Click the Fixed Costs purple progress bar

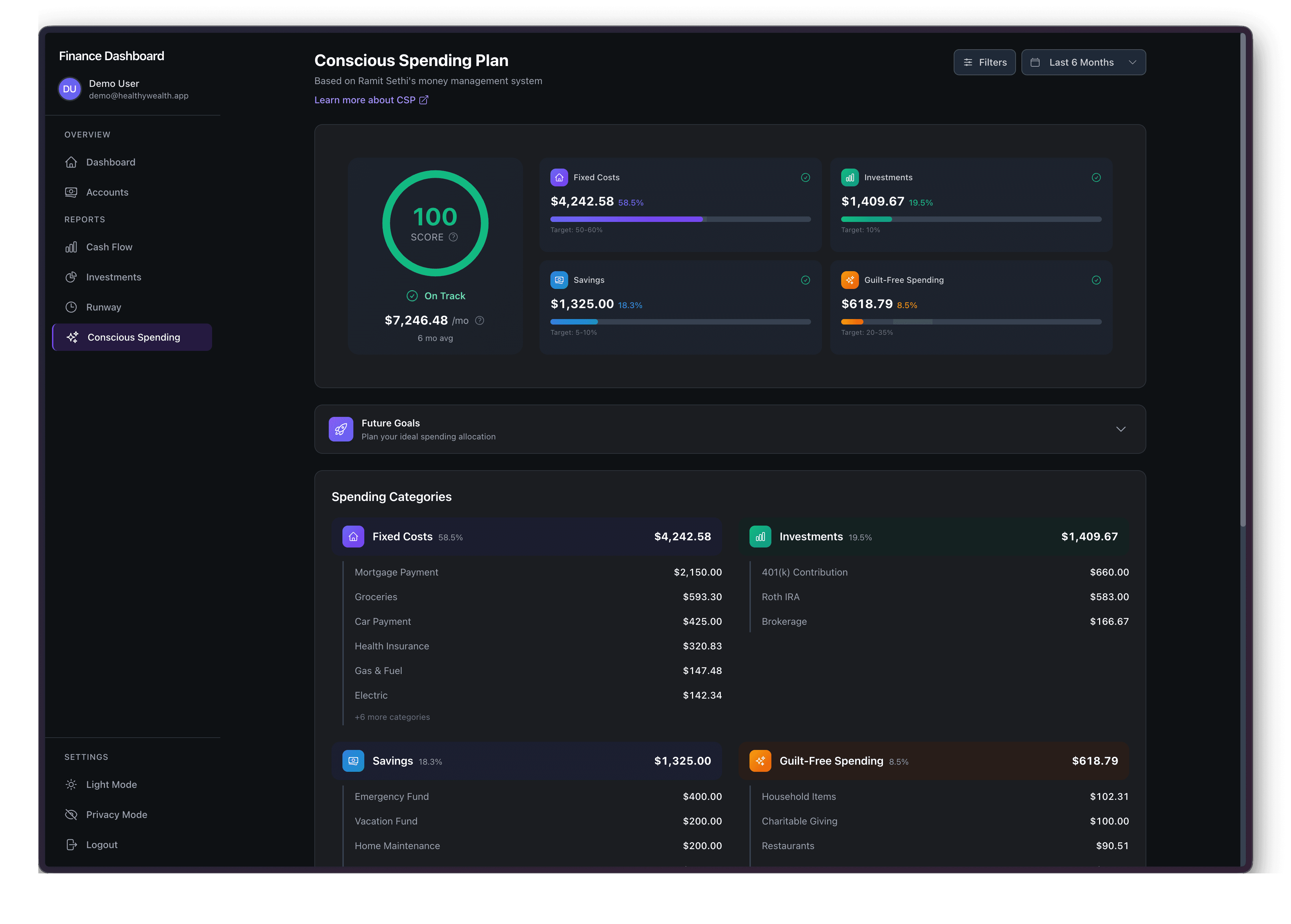point(626,219)
